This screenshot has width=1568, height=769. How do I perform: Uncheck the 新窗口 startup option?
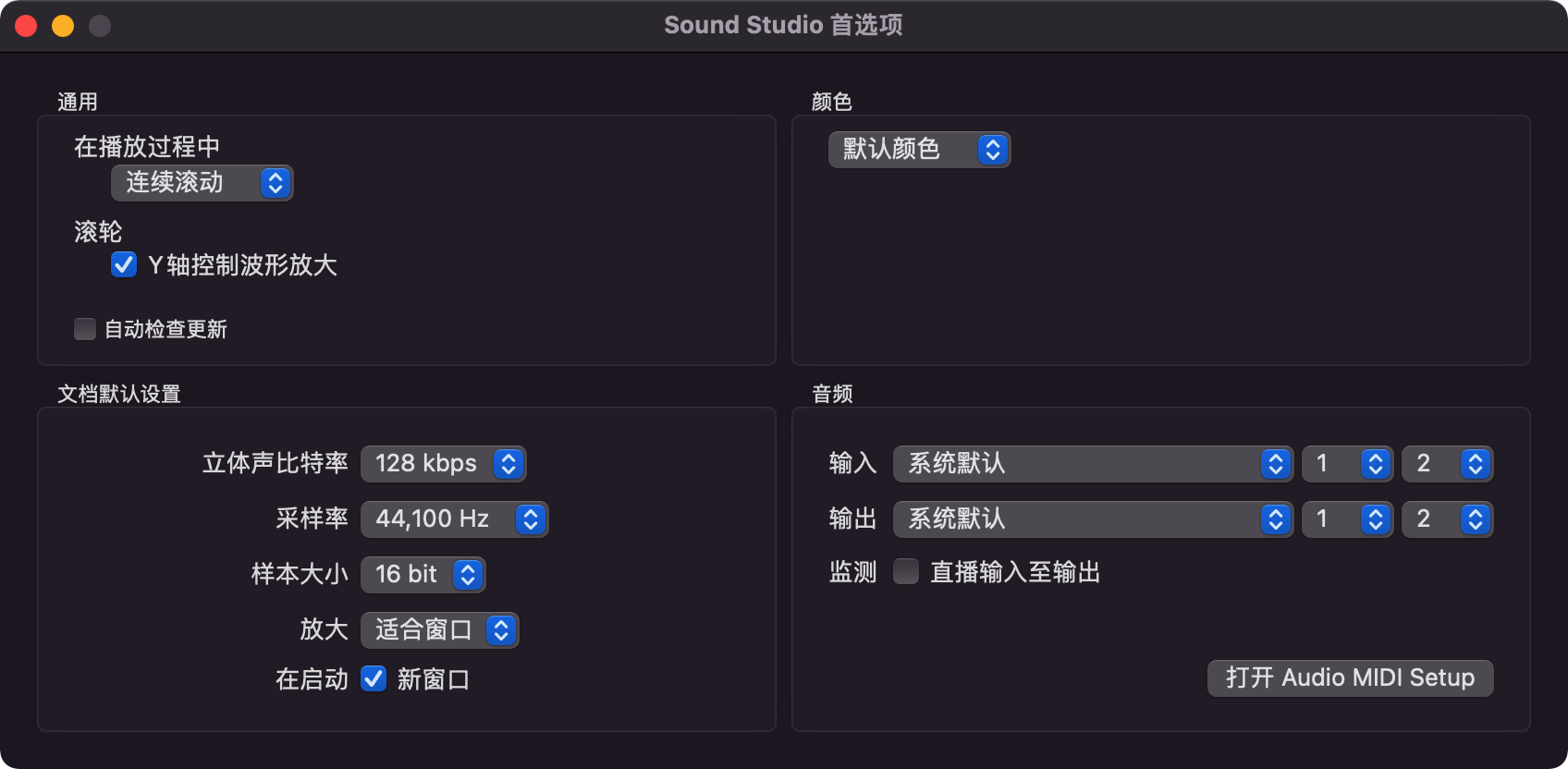[x=374, y=679]
